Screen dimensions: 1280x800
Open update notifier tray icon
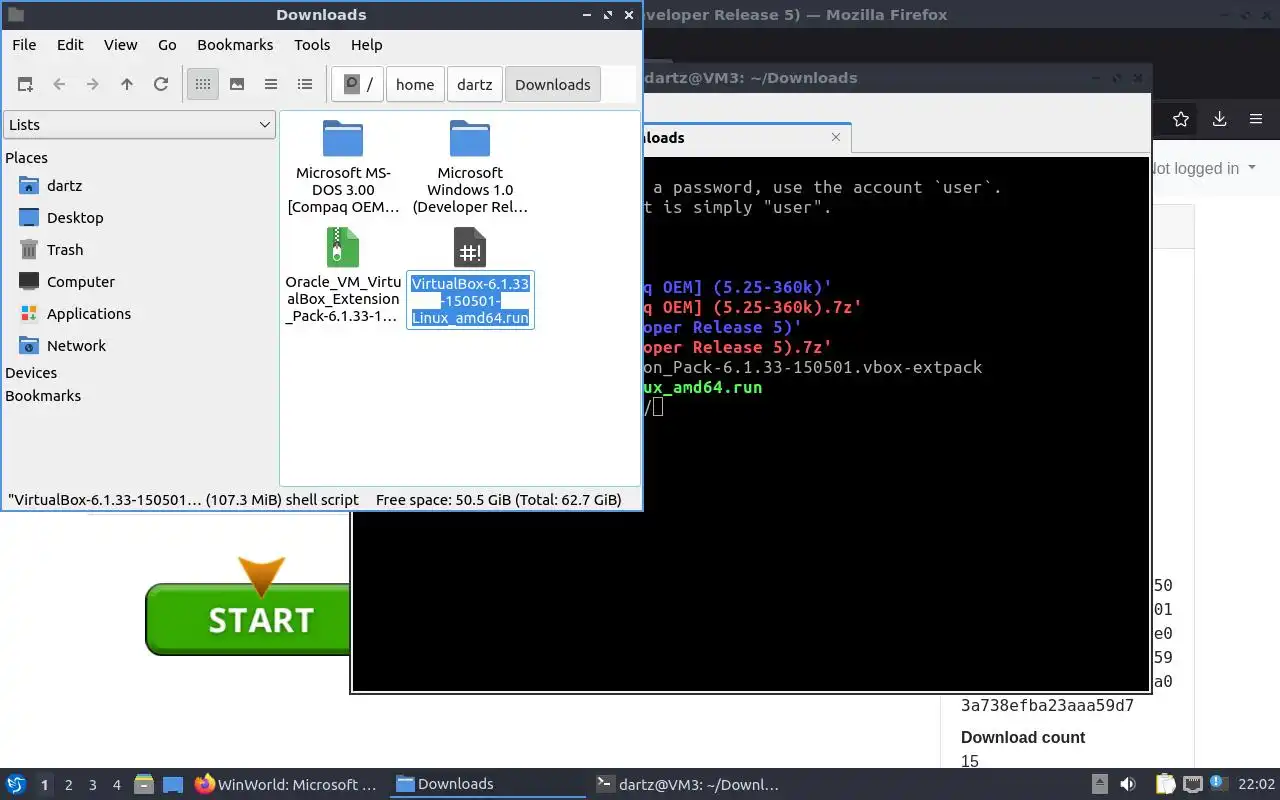tap(1217, 785)
